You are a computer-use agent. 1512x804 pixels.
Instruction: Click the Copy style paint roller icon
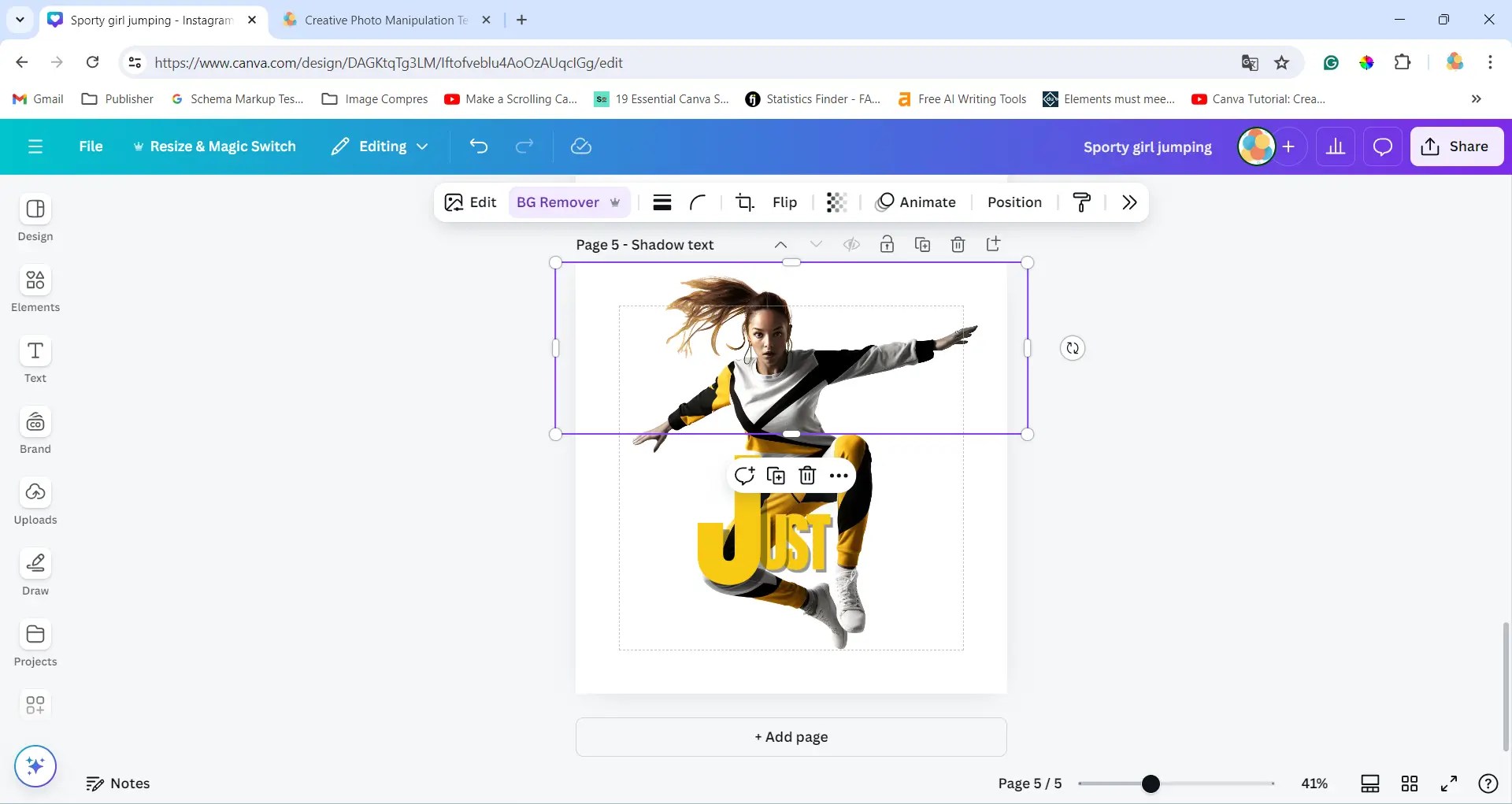[1082, 202]
